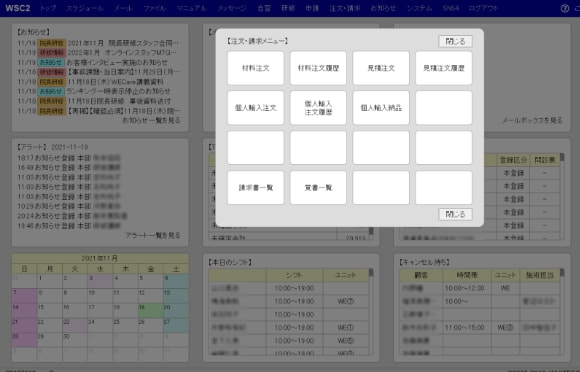Select the ファイル menu item
Screen dimensions: 580x372
[154, 8]
